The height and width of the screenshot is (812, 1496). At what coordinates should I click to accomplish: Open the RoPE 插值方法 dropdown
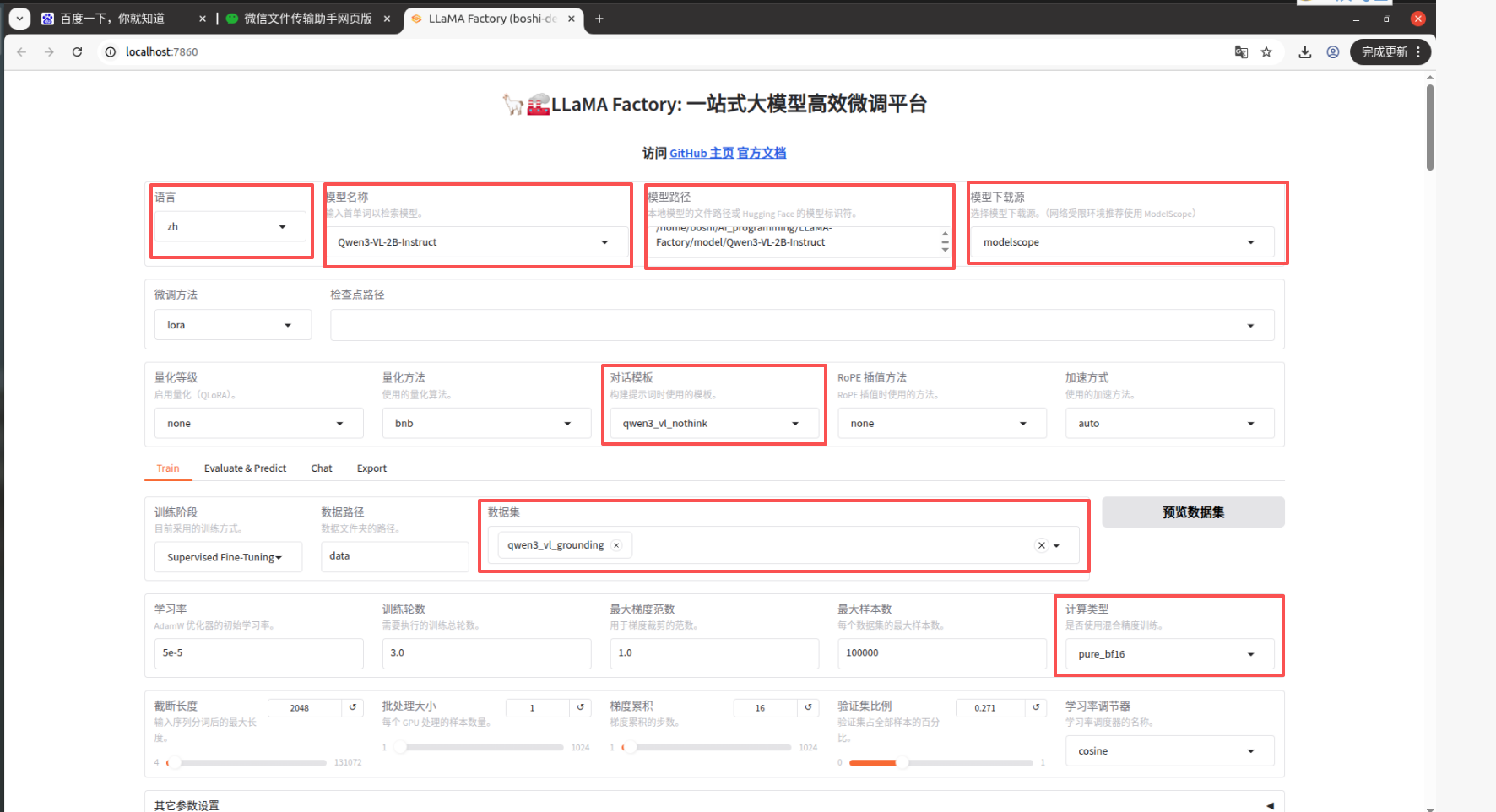[942, 423]
